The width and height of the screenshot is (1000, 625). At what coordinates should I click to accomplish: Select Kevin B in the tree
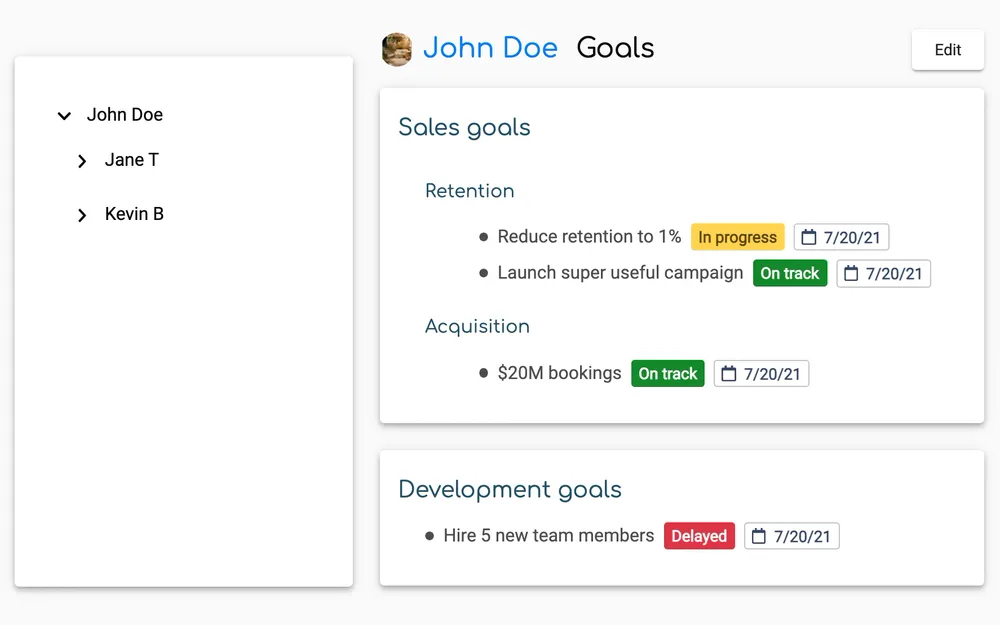click(x=134, y=214)
